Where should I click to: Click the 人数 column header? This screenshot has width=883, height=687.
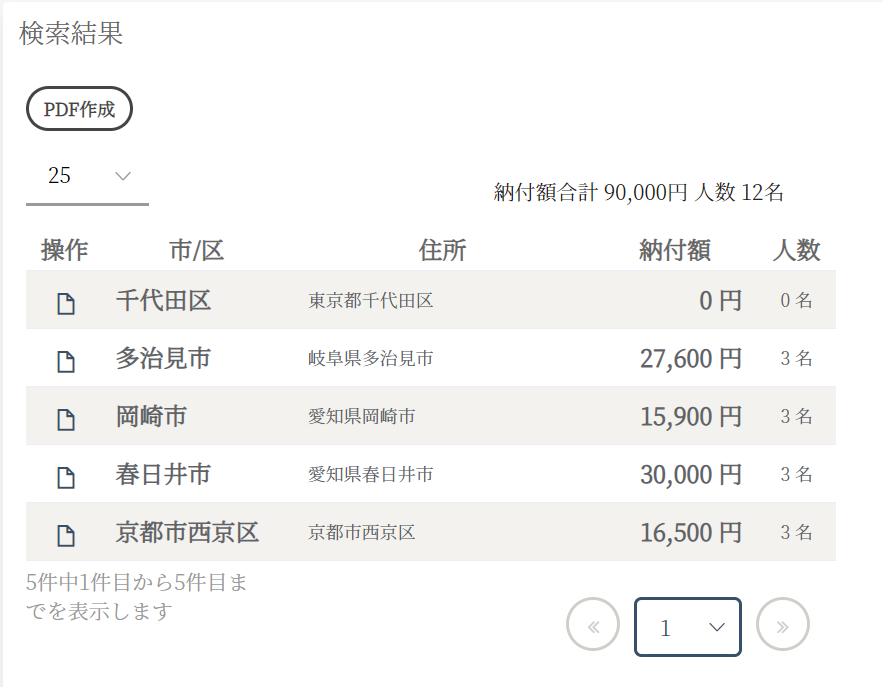(x=796, y=250)
